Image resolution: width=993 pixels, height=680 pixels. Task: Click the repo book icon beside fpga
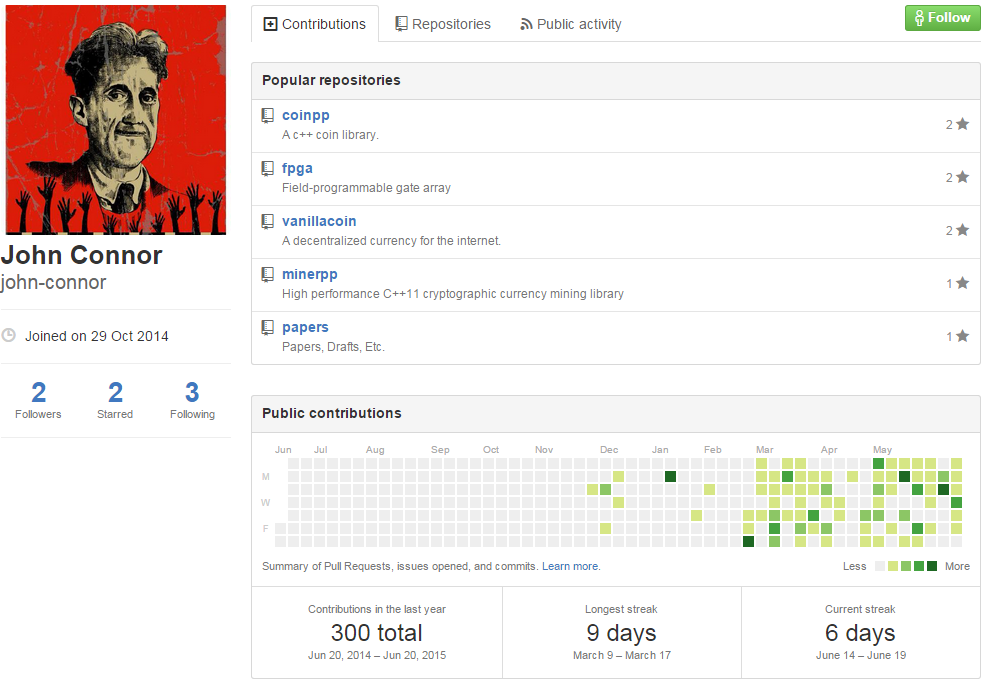[268, 168]
